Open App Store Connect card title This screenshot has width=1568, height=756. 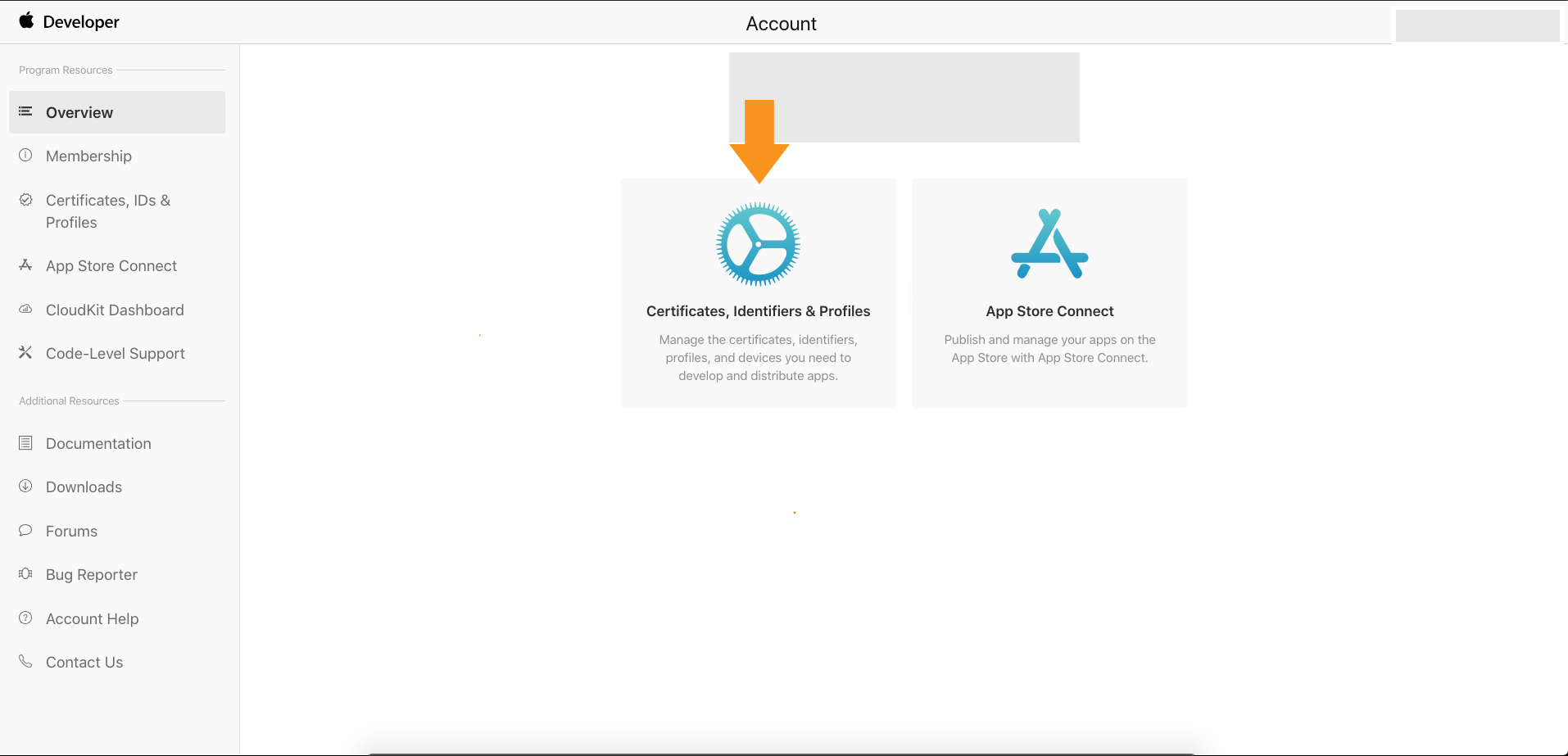coord(1049,311)
